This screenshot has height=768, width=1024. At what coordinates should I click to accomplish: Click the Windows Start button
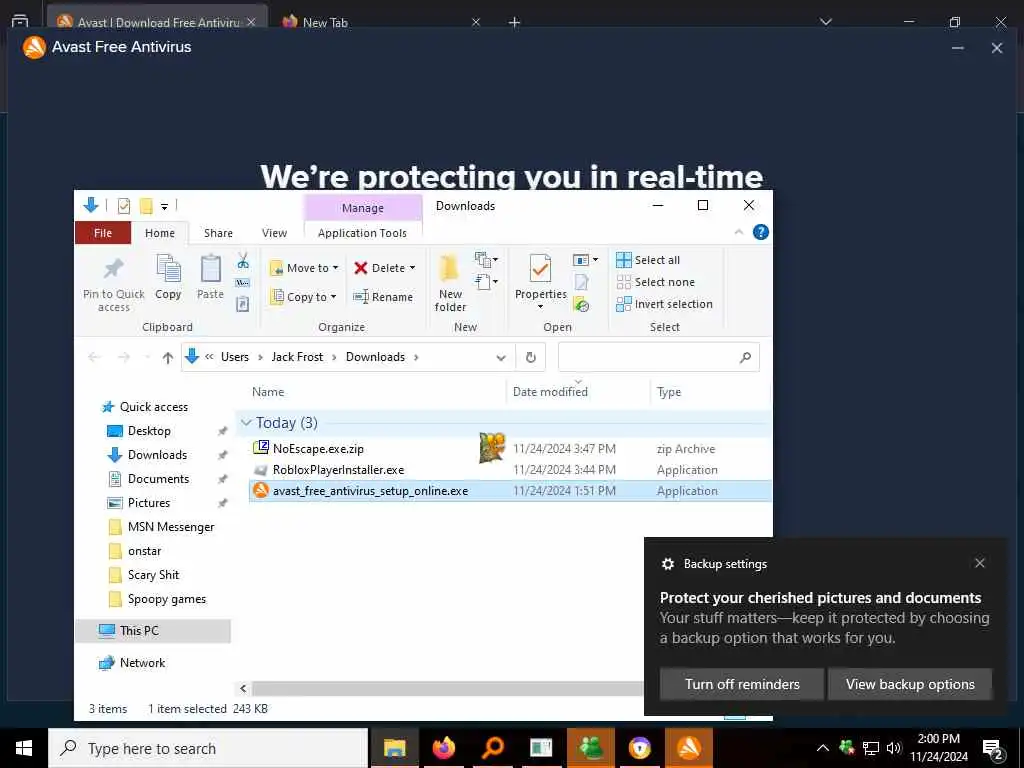pos(24,748)
